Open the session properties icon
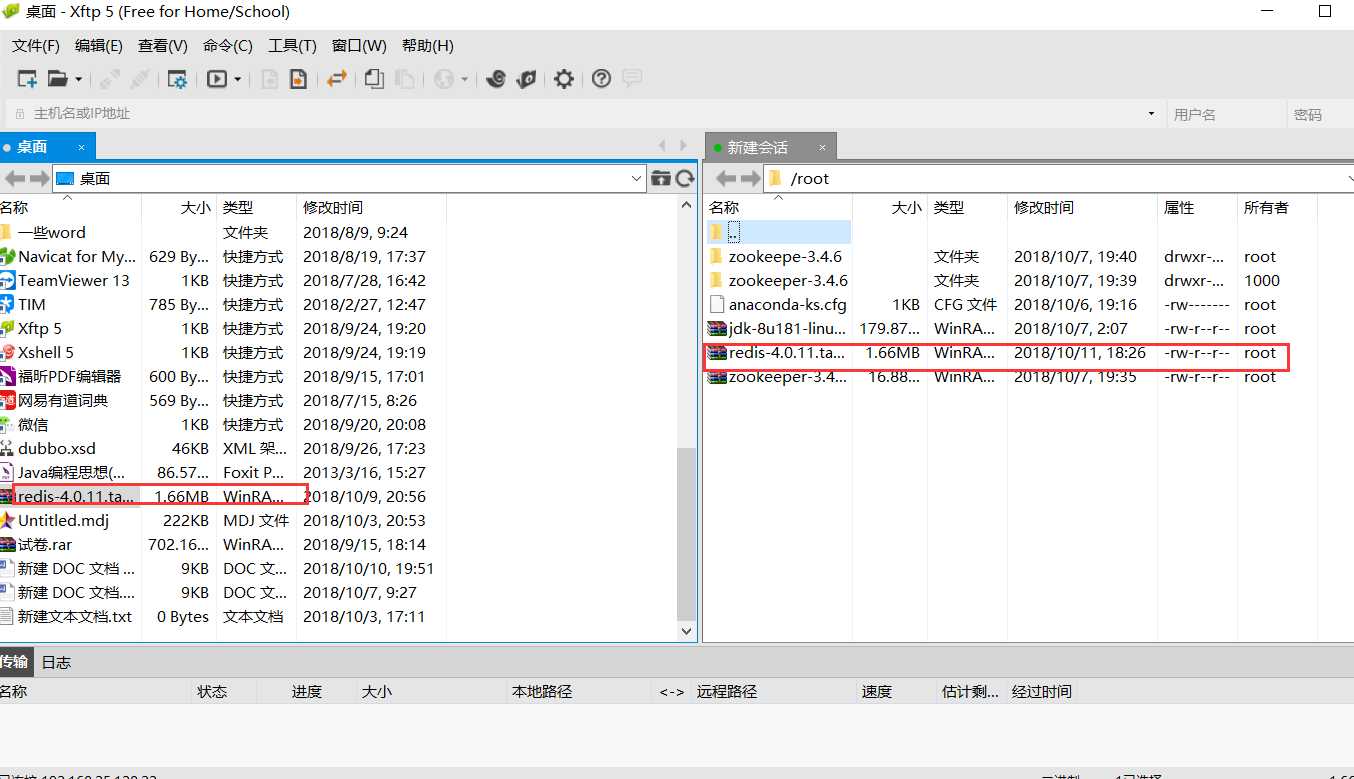 pyautogui.click(x=177, y=79)
